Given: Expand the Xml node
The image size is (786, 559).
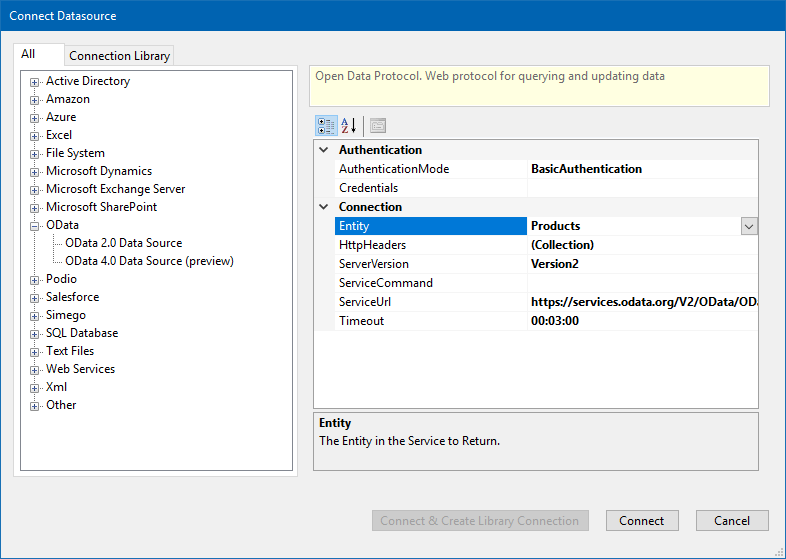Looking at the screenshot, I should pos(34,389).
